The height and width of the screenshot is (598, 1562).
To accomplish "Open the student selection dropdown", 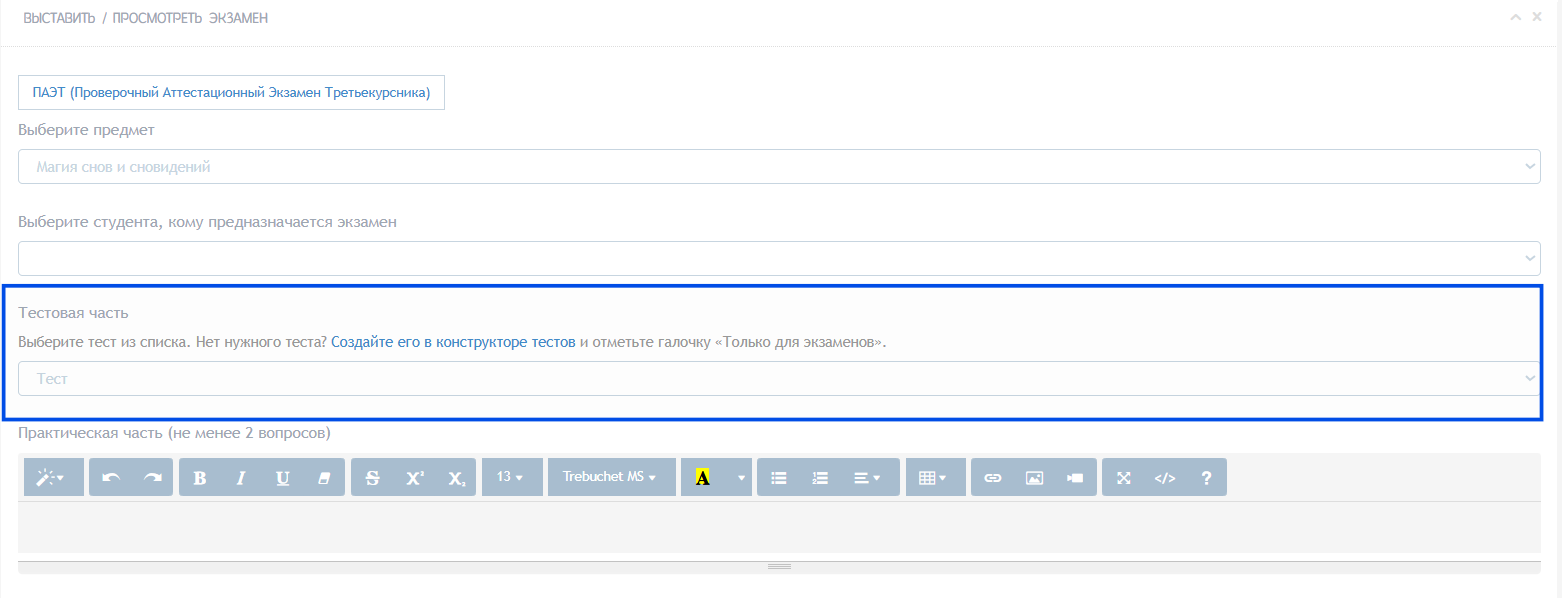I will [779, 258].
